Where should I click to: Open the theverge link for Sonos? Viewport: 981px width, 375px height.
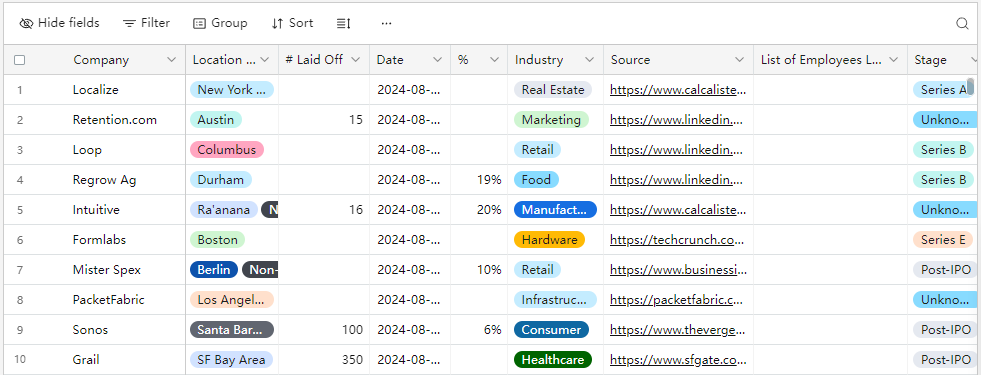(678, 330)
